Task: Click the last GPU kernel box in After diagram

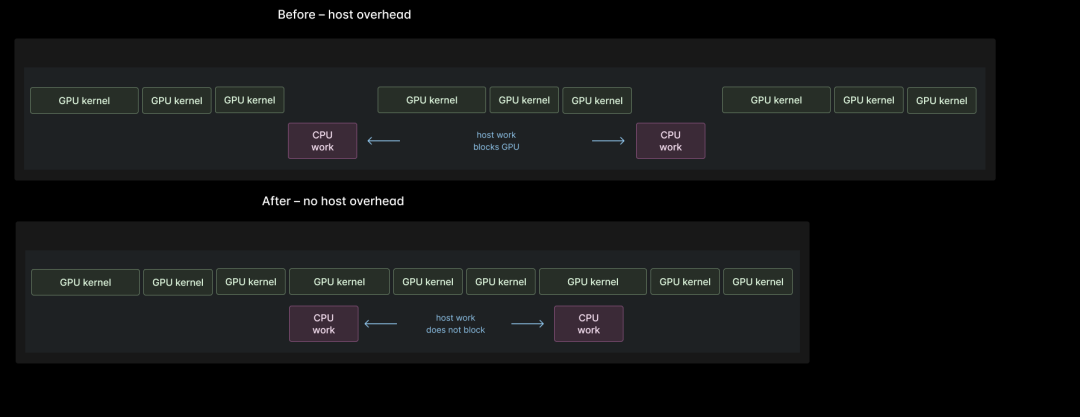Action: pyautogui.click(x=757, y=282)
